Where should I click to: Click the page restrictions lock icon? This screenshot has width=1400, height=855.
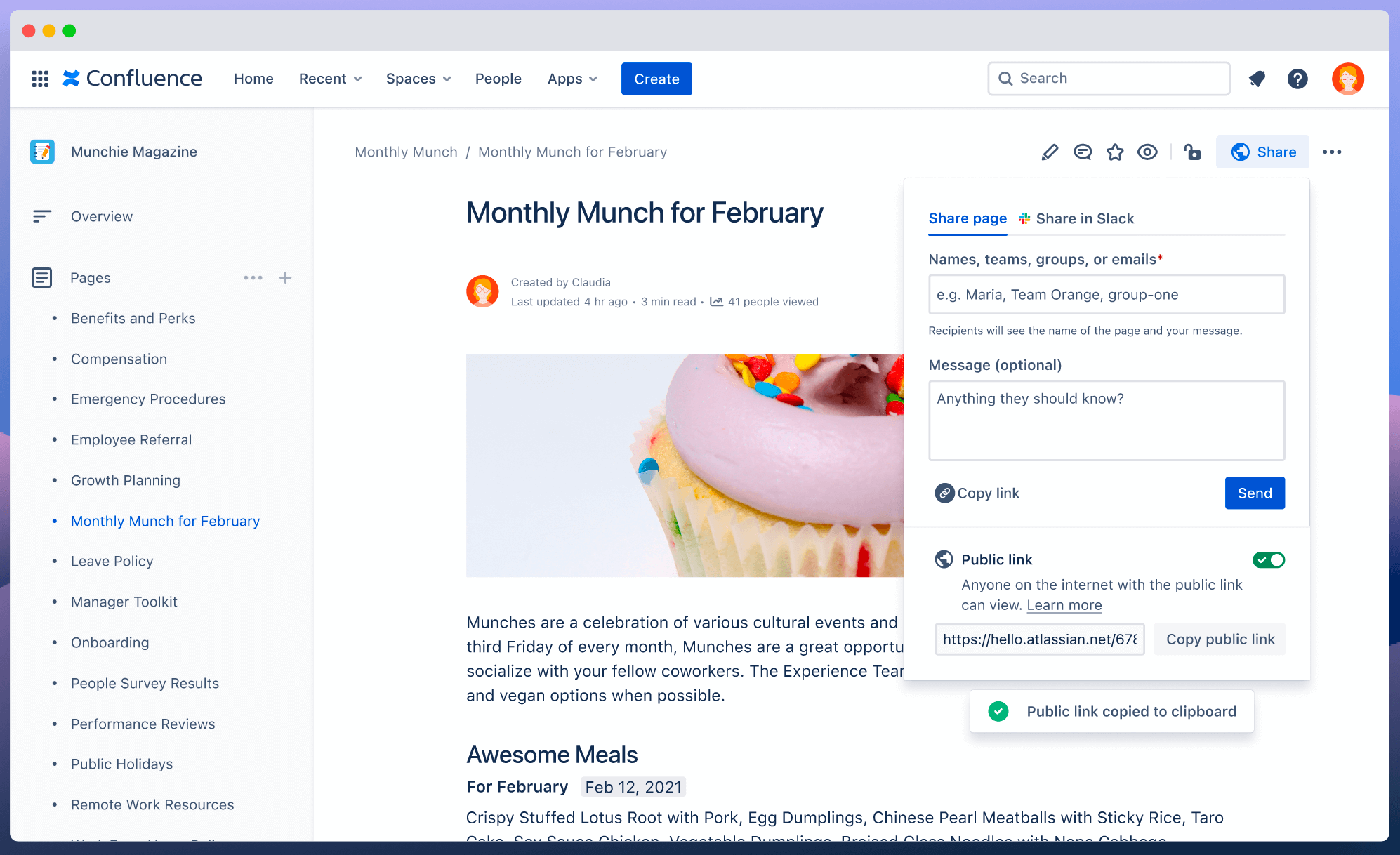pyautogui.click(x=1192, y=152)
